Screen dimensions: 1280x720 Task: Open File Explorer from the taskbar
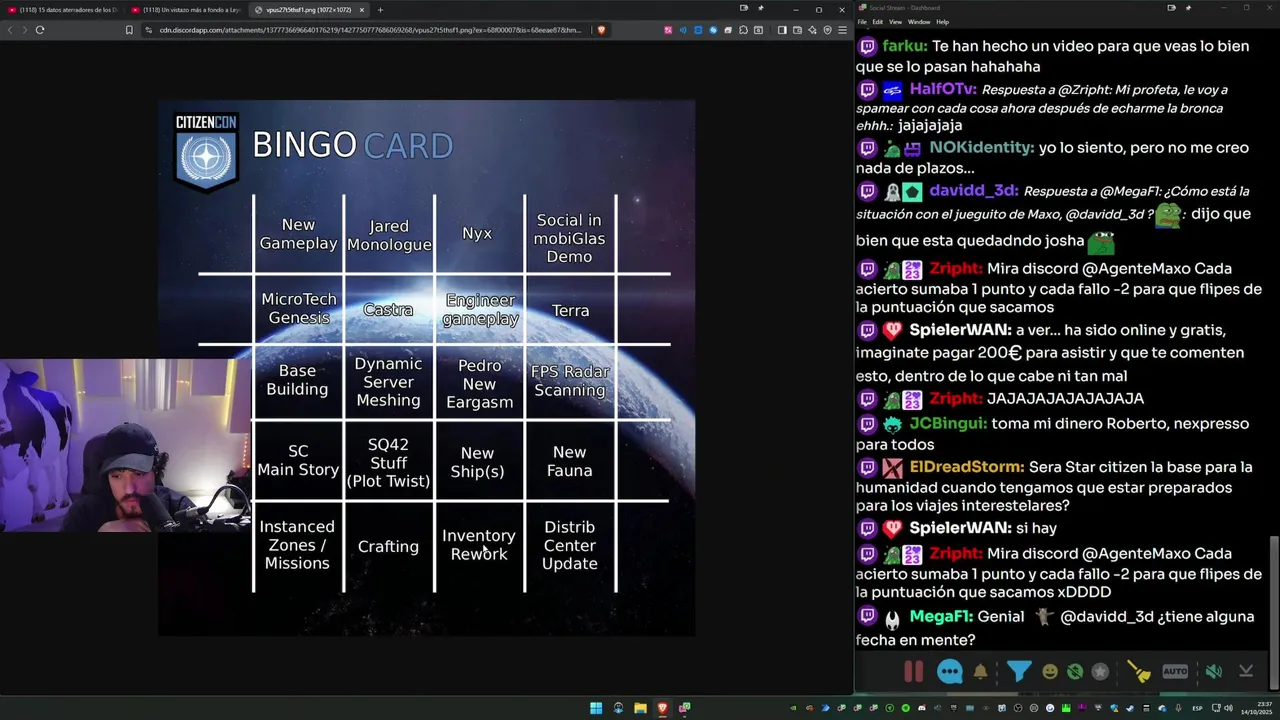(x=640, y=708)
